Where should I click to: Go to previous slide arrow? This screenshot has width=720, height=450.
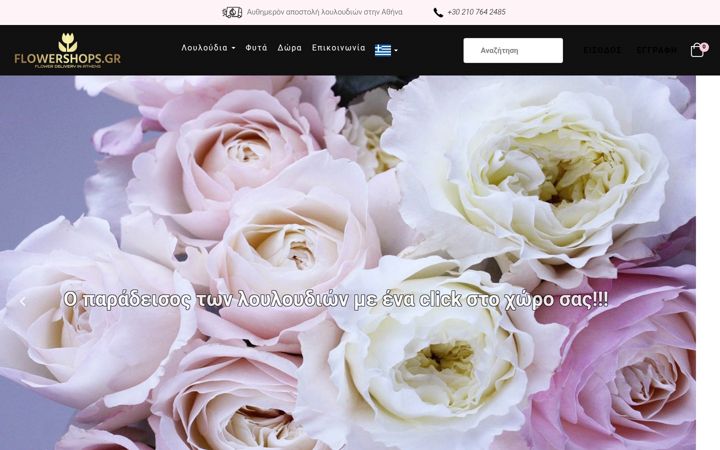tap(22, 302)
